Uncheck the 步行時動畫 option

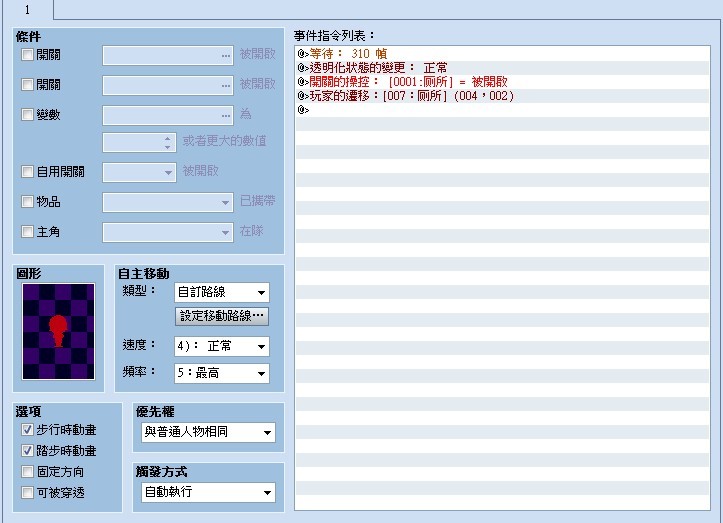pyautogui.click(x=27, y=430)
